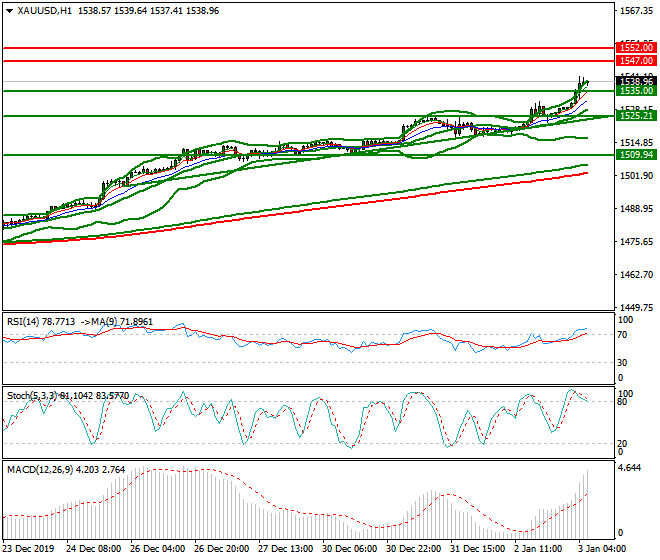Click the 31 Dec 15:00 time axis label

[477, 549]
